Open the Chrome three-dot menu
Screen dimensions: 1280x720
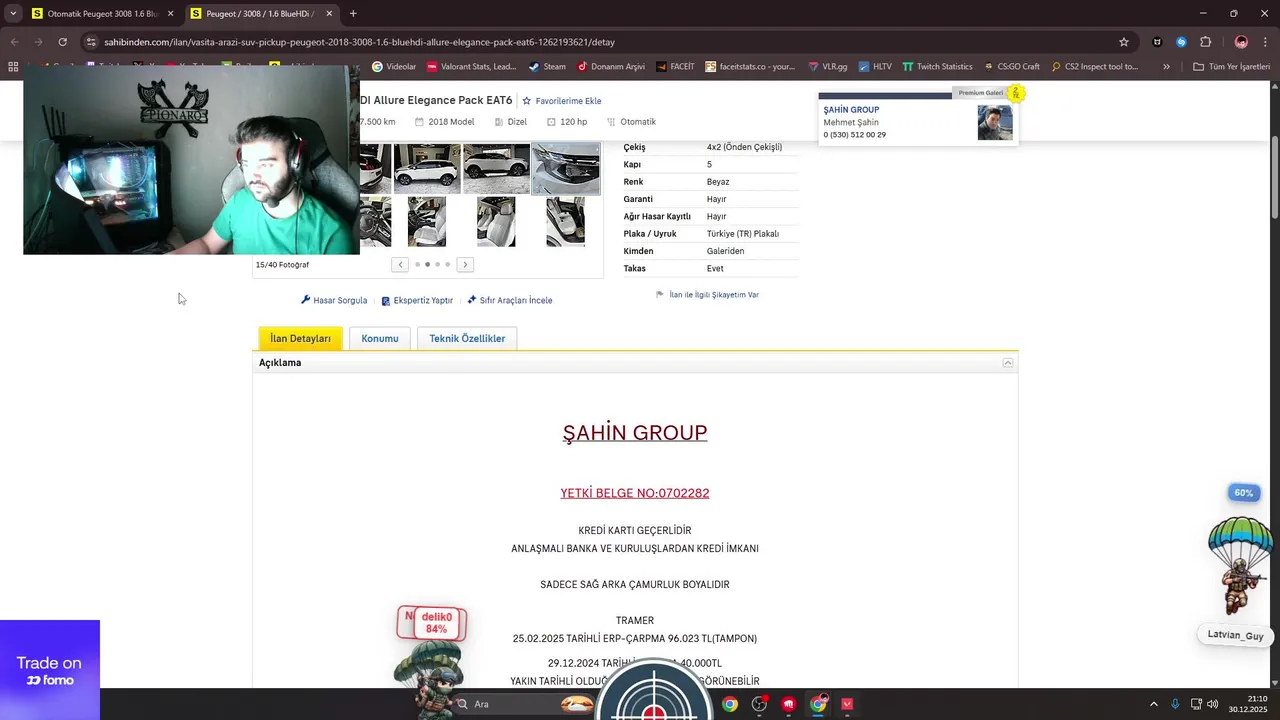(1266, 42)
